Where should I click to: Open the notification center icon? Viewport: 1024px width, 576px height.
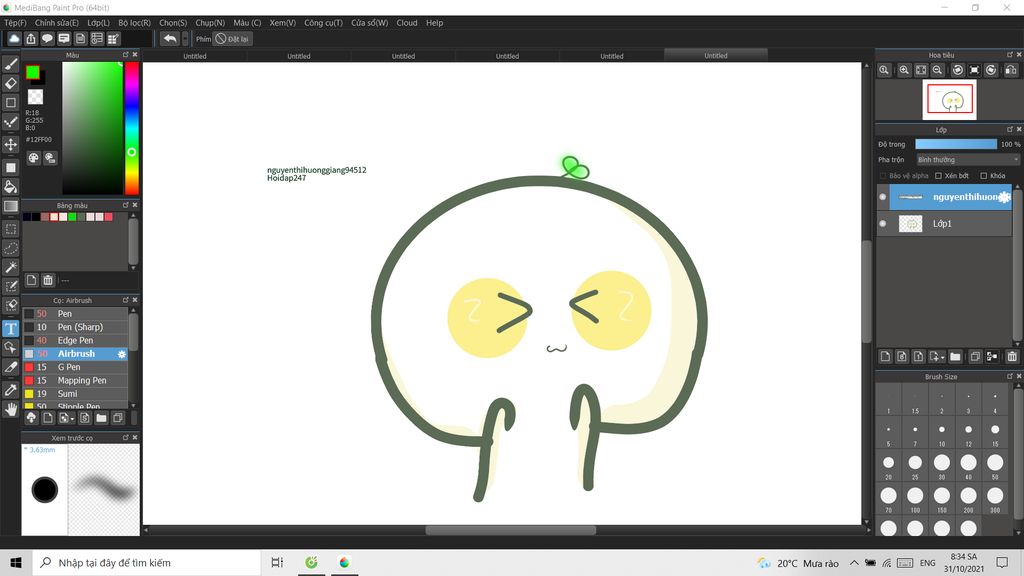pyautogui.click(x=1002, y=562)
